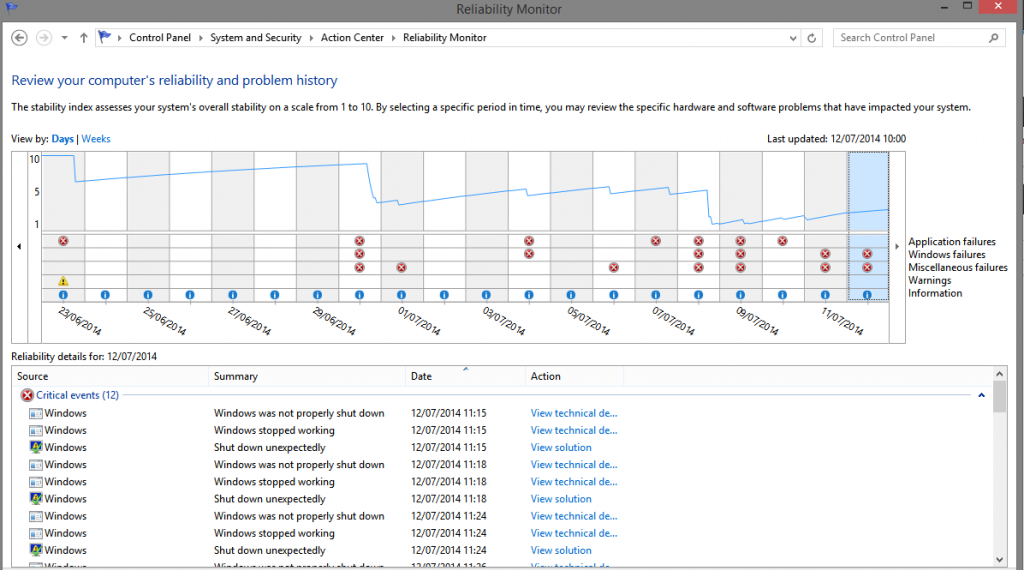View solution for 11:24 Shut down unexpectedly
This screenshot has width=1024, height=570.
coord(561,550)
